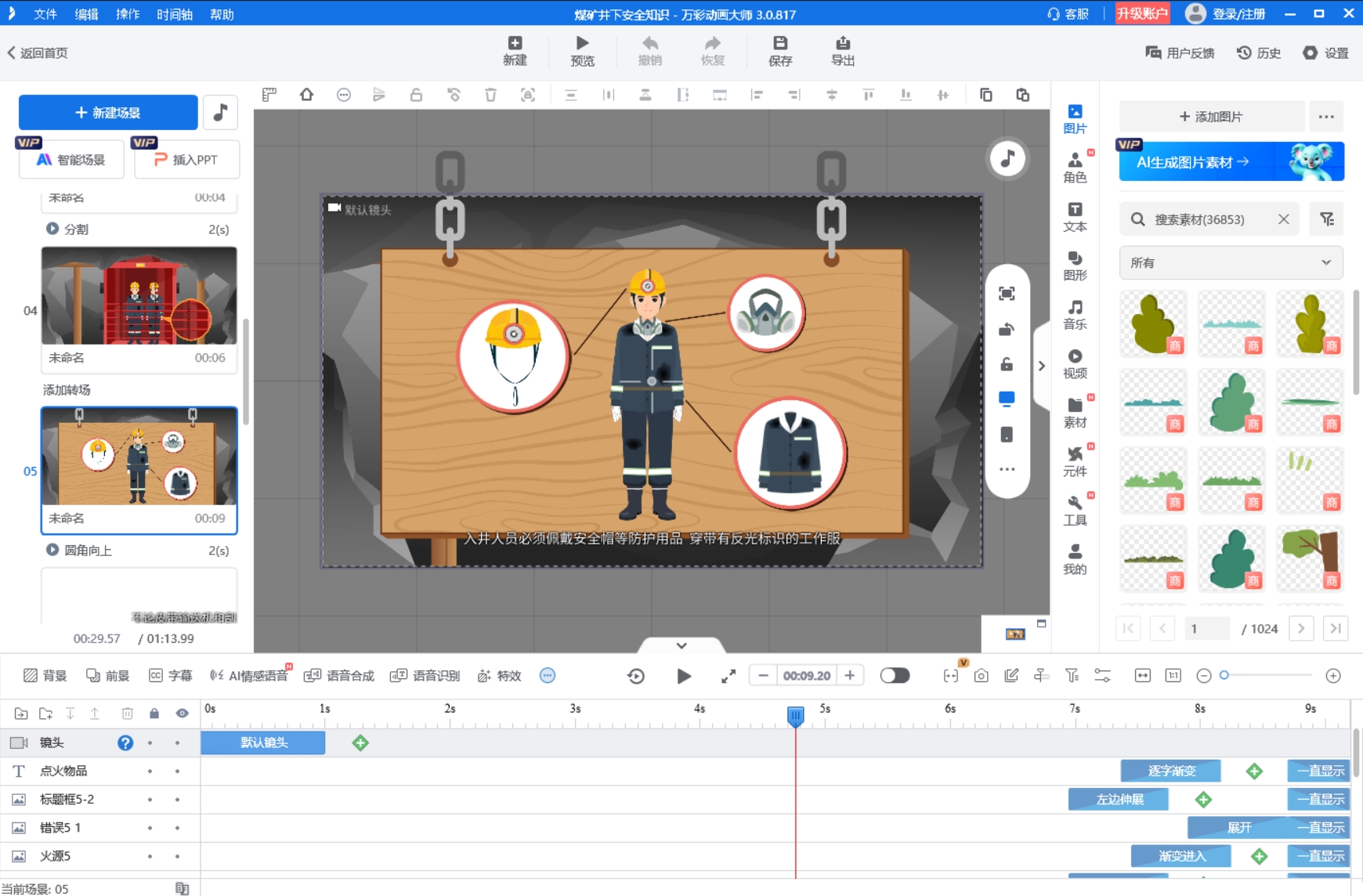This screenshot has width=1363, height=896.
Task: Open more options on canvas sidebar
Action: click(x=1007, y=469)
